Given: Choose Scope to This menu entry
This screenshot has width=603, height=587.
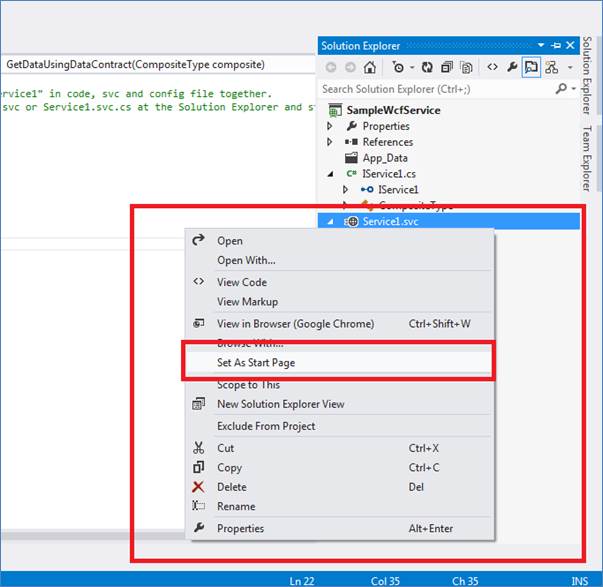Looking at the screenshot, I should pos(341,385).
